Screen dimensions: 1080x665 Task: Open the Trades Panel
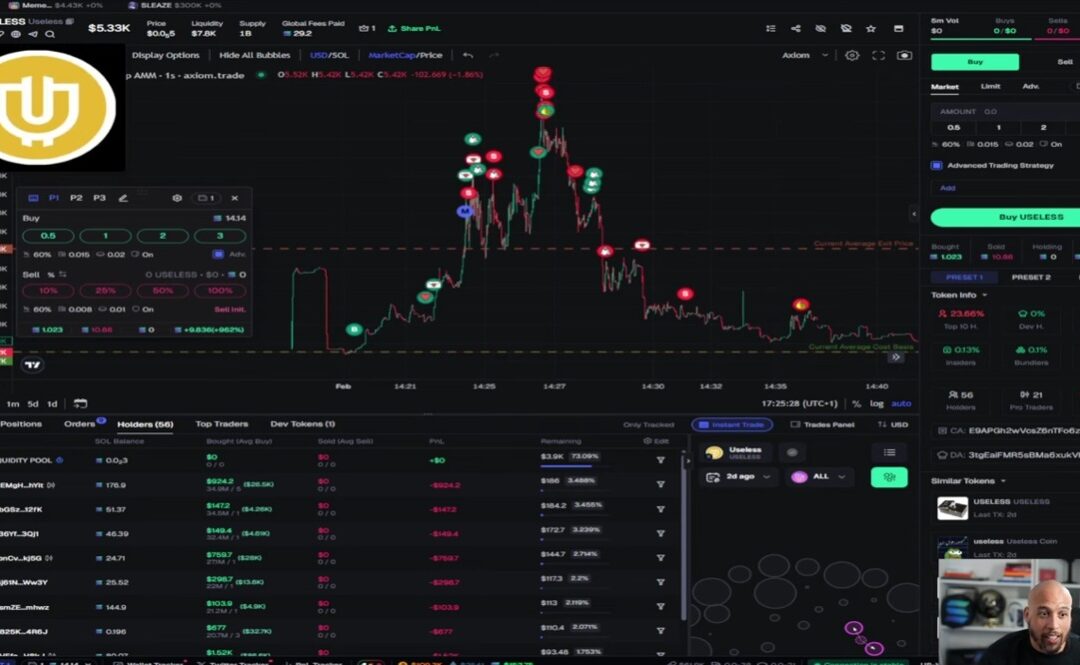[x=822, y=424]
